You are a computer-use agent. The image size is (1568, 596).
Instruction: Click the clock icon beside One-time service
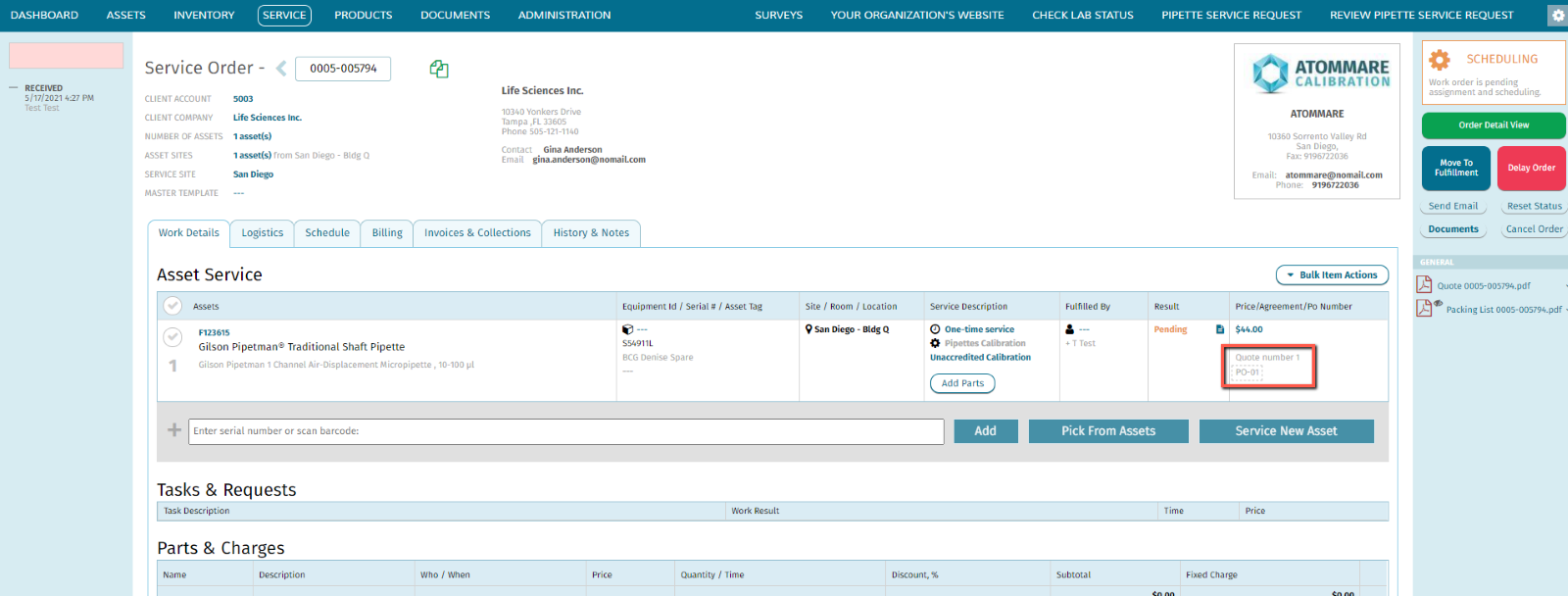tap(935, 329)
